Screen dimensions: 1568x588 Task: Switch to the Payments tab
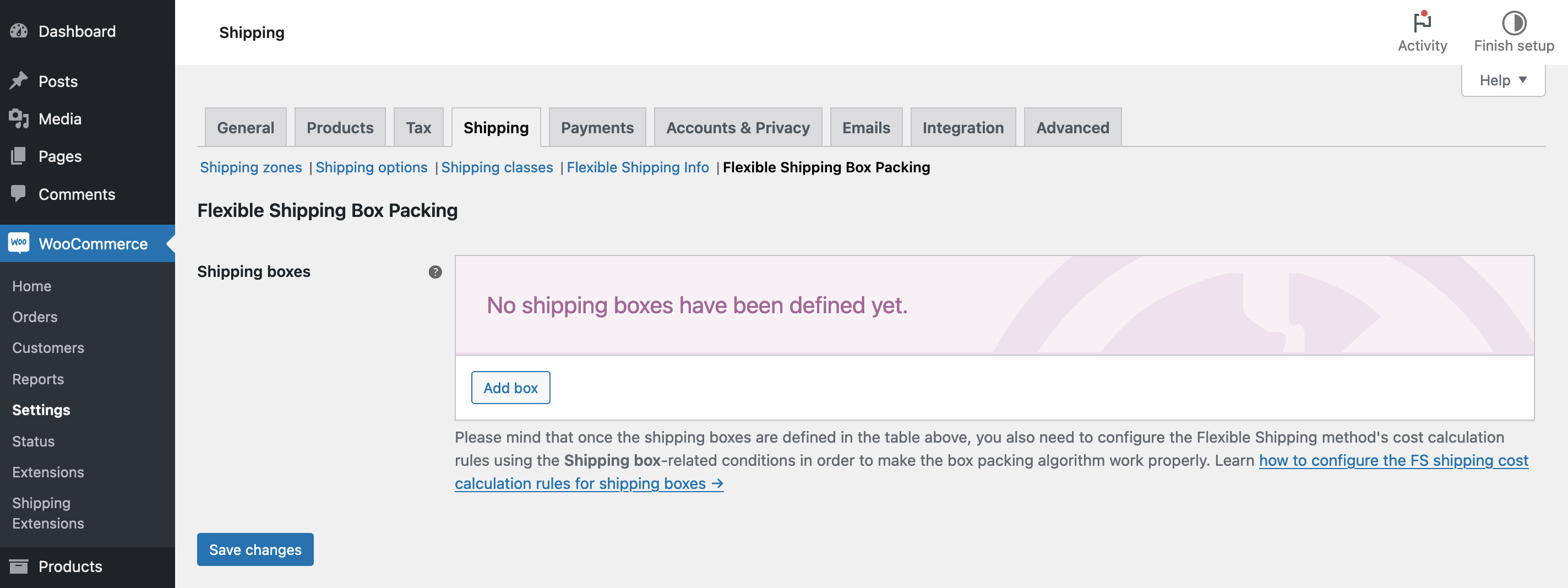tap(596, 128)
